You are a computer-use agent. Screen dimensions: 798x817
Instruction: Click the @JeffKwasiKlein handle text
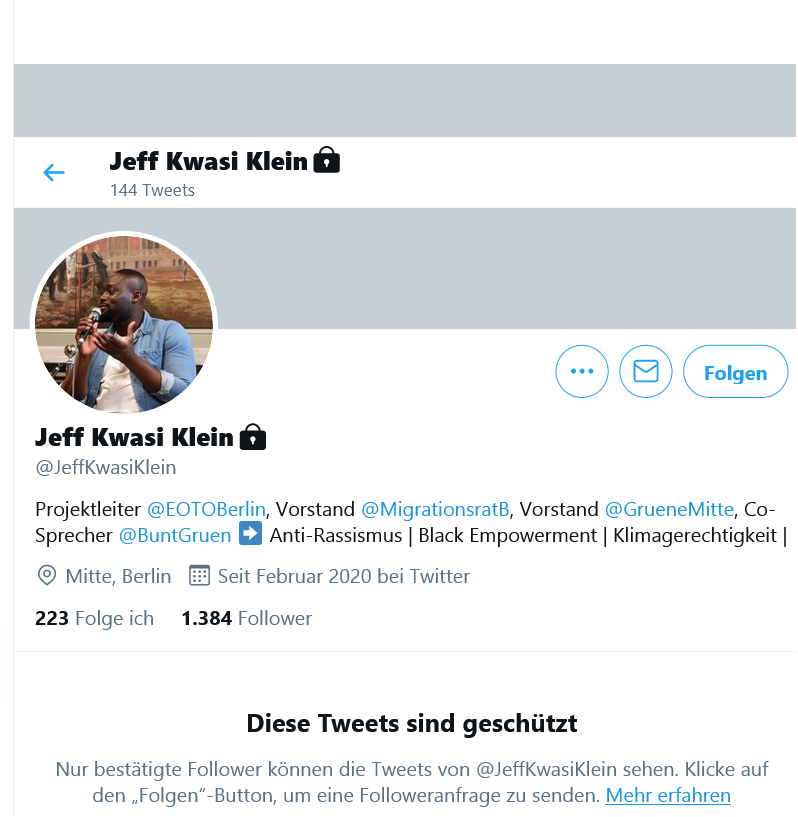(106, 467)
